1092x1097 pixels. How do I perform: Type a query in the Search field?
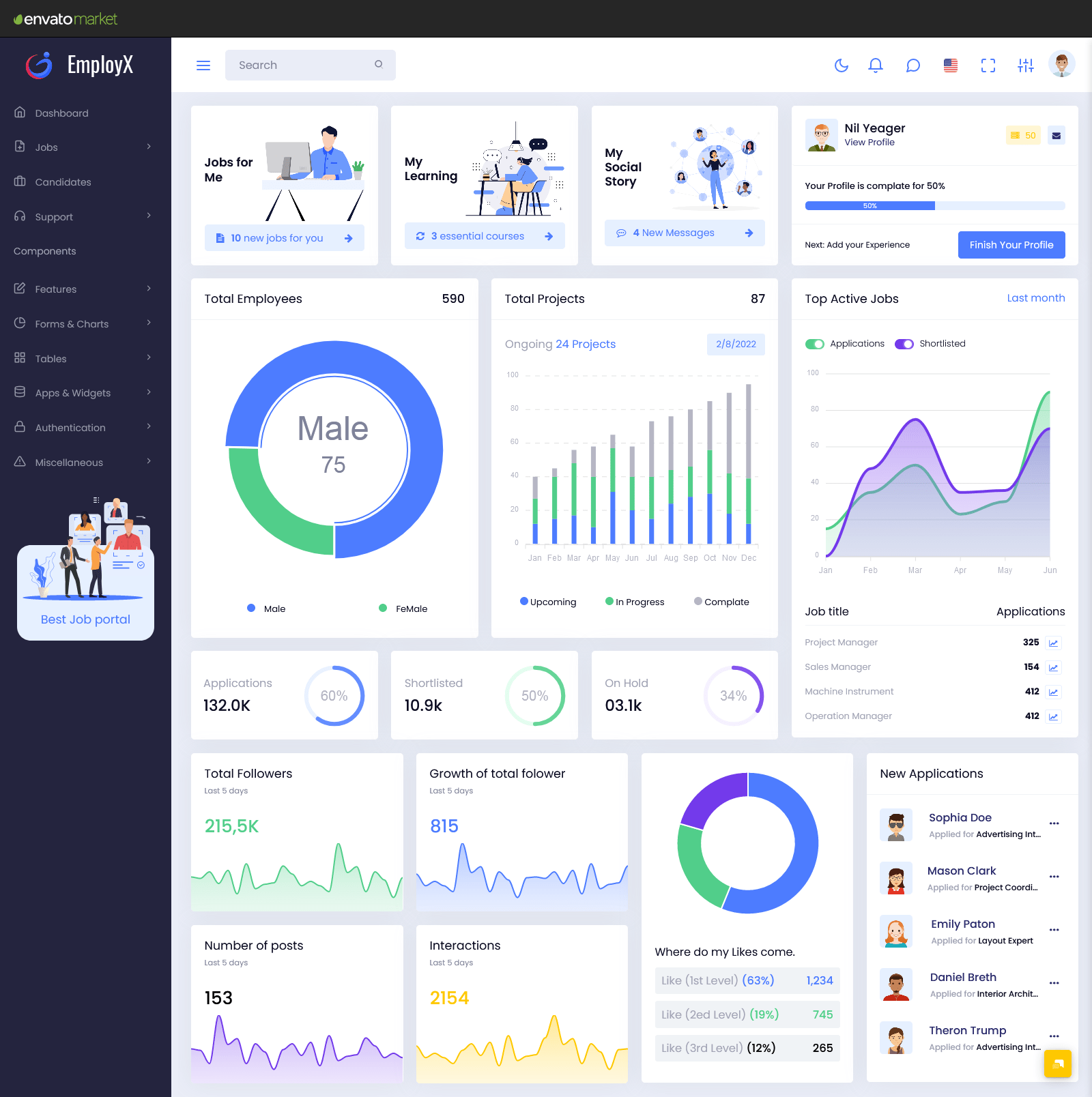click(x=300, y=65)
